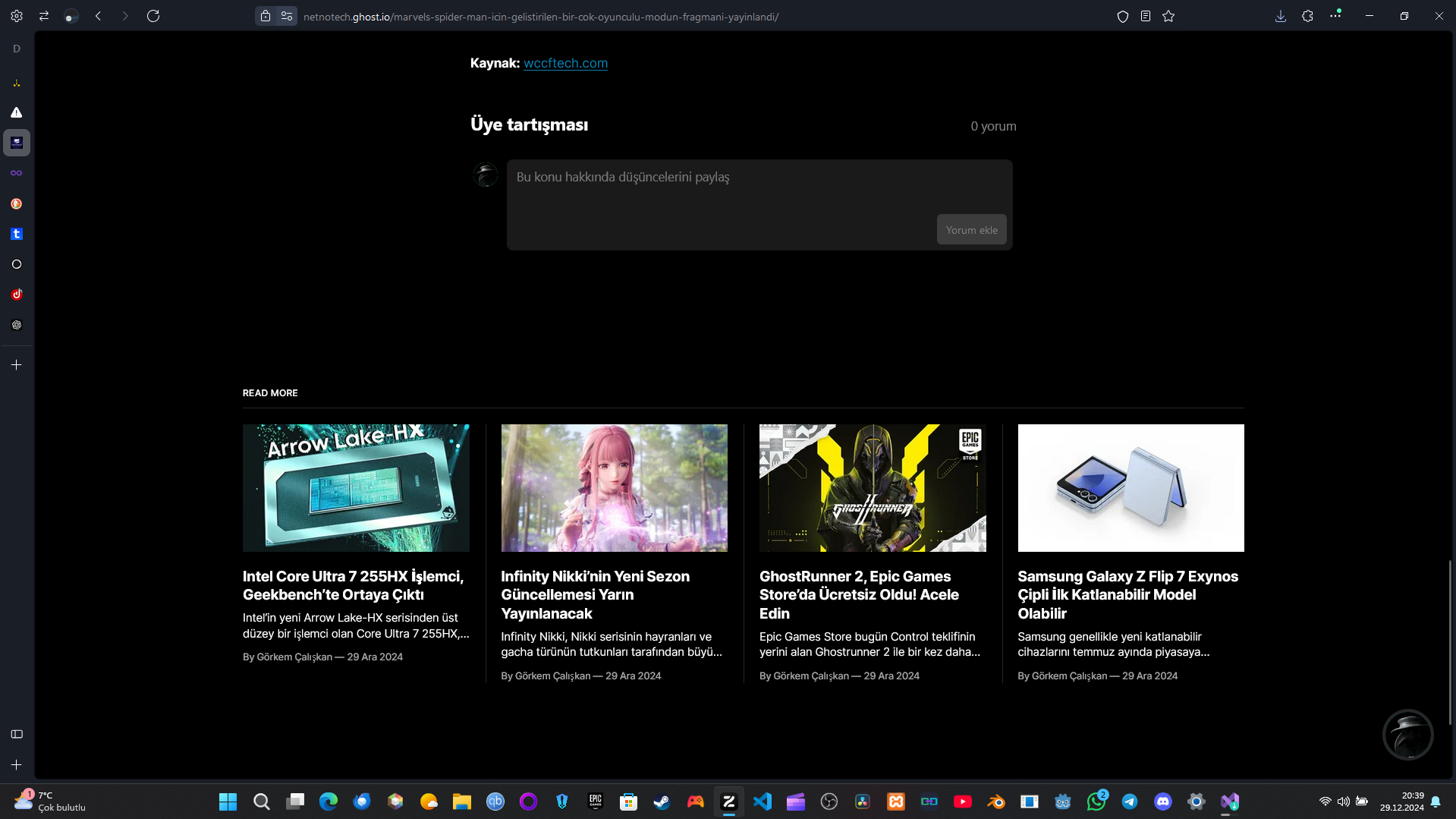Open Steam from the taskbar
Screen dimensions: 1456x819
point(662,802)
